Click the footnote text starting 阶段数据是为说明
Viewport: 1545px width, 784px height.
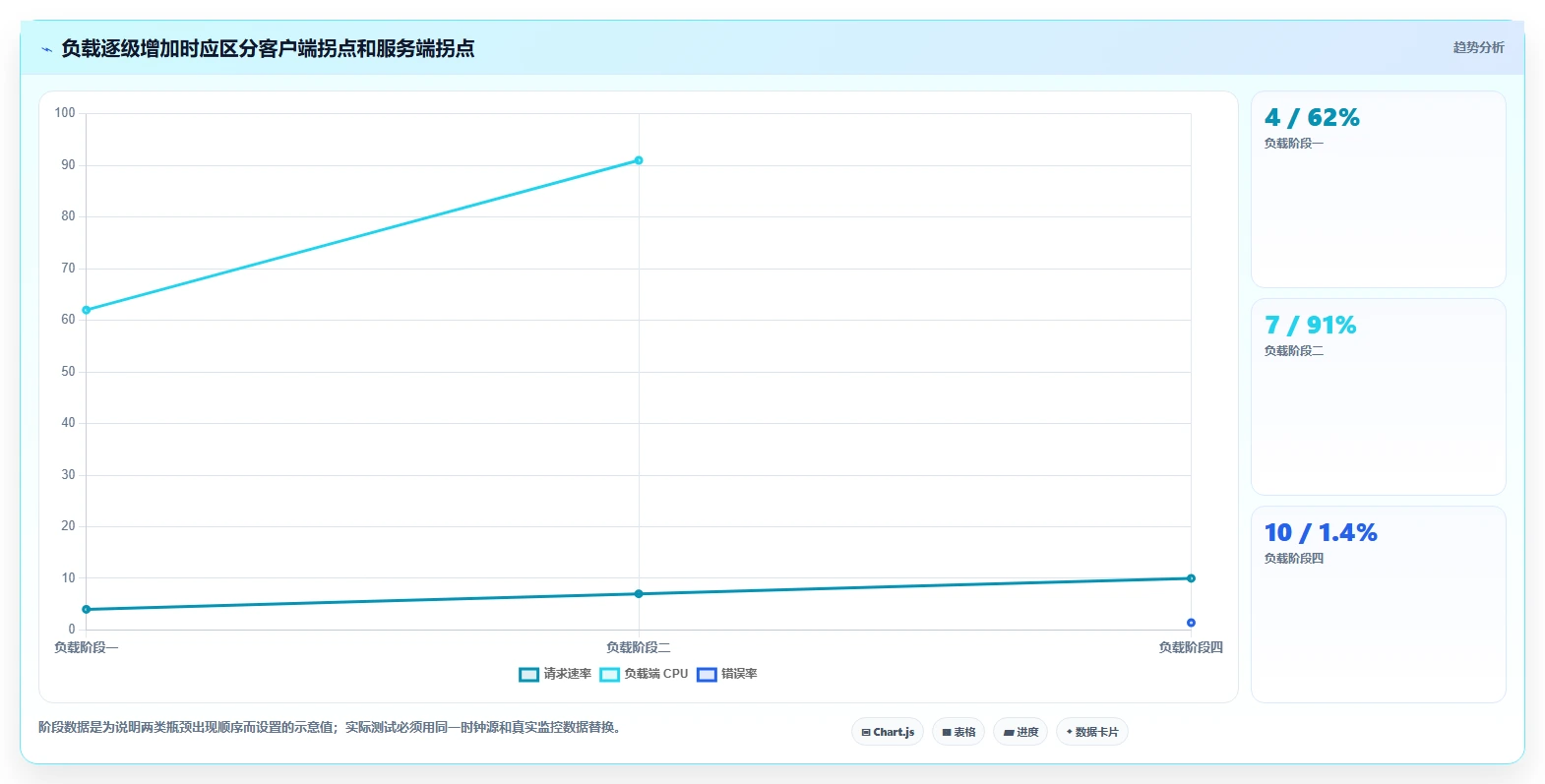tap(330, 728)
